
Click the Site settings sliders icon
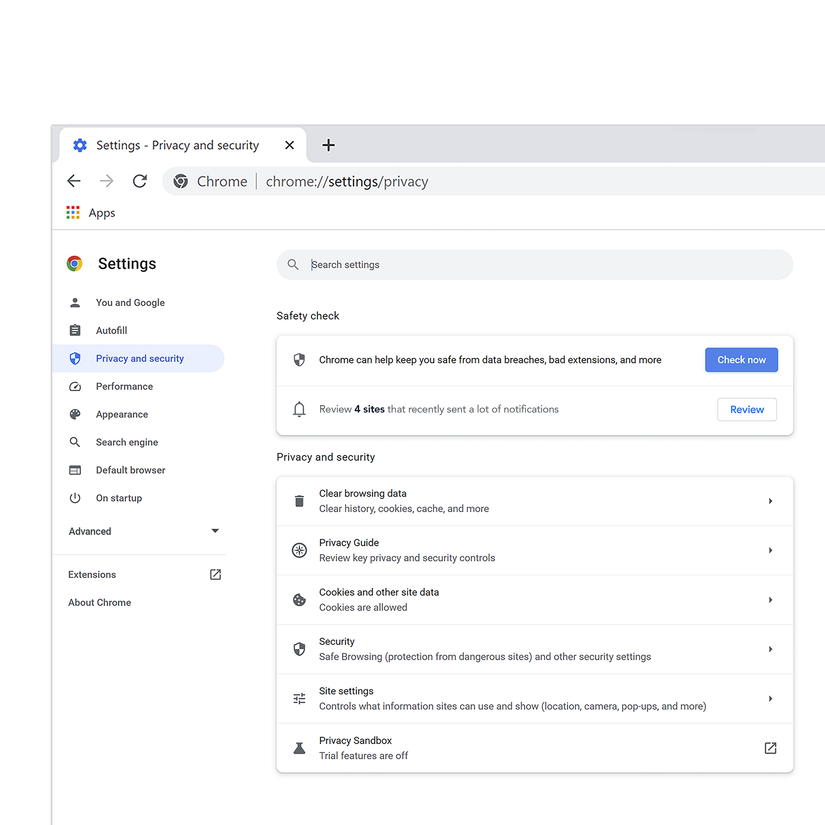pos(299,698)
